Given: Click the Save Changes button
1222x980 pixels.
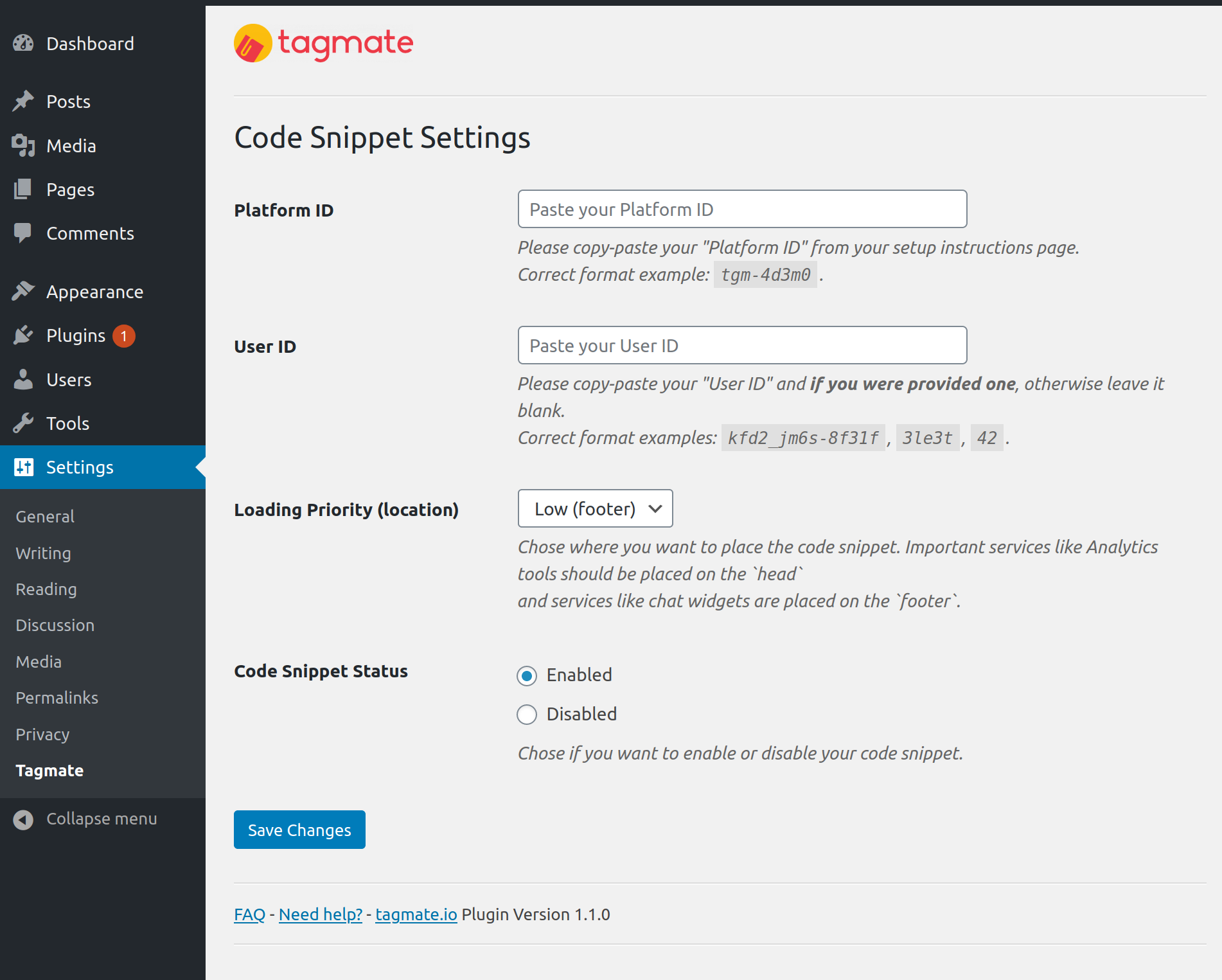Looking at the screenshot, I should point(299,830).
